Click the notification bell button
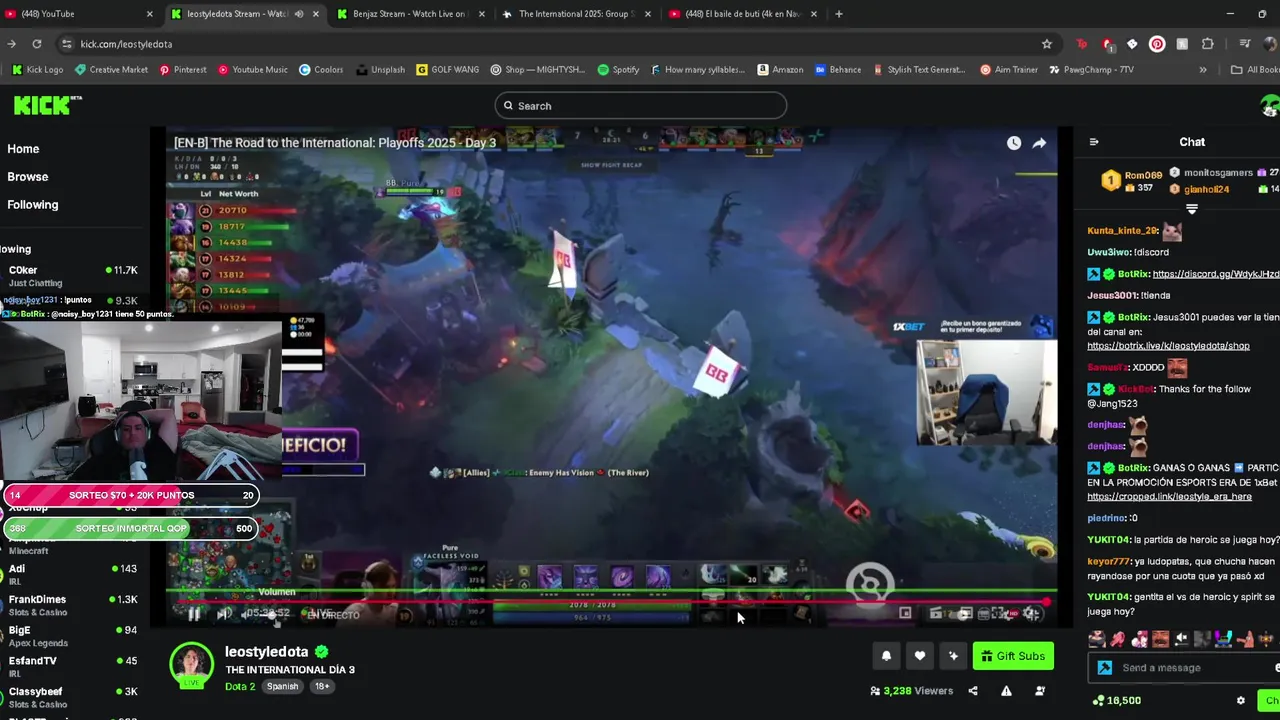This screenshot has height=720, width=1280. pyautogui.click(x=886, y=656)
